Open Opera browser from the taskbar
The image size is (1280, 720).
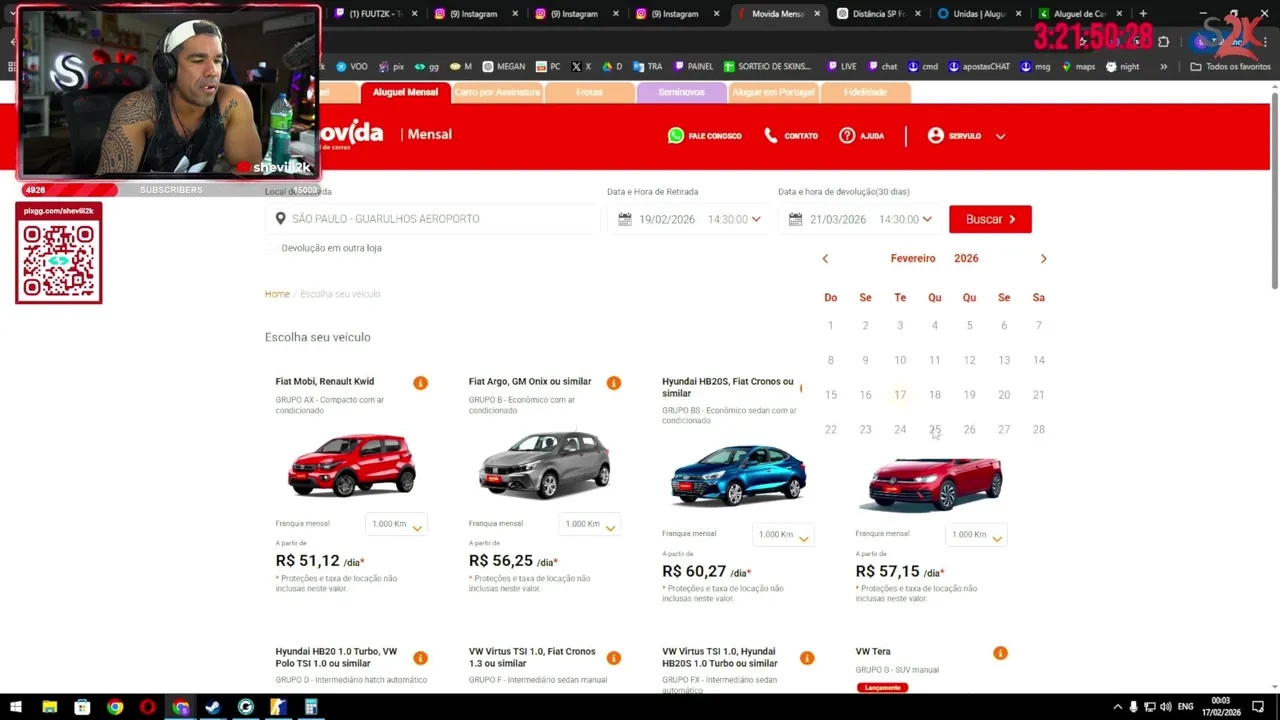148,707
